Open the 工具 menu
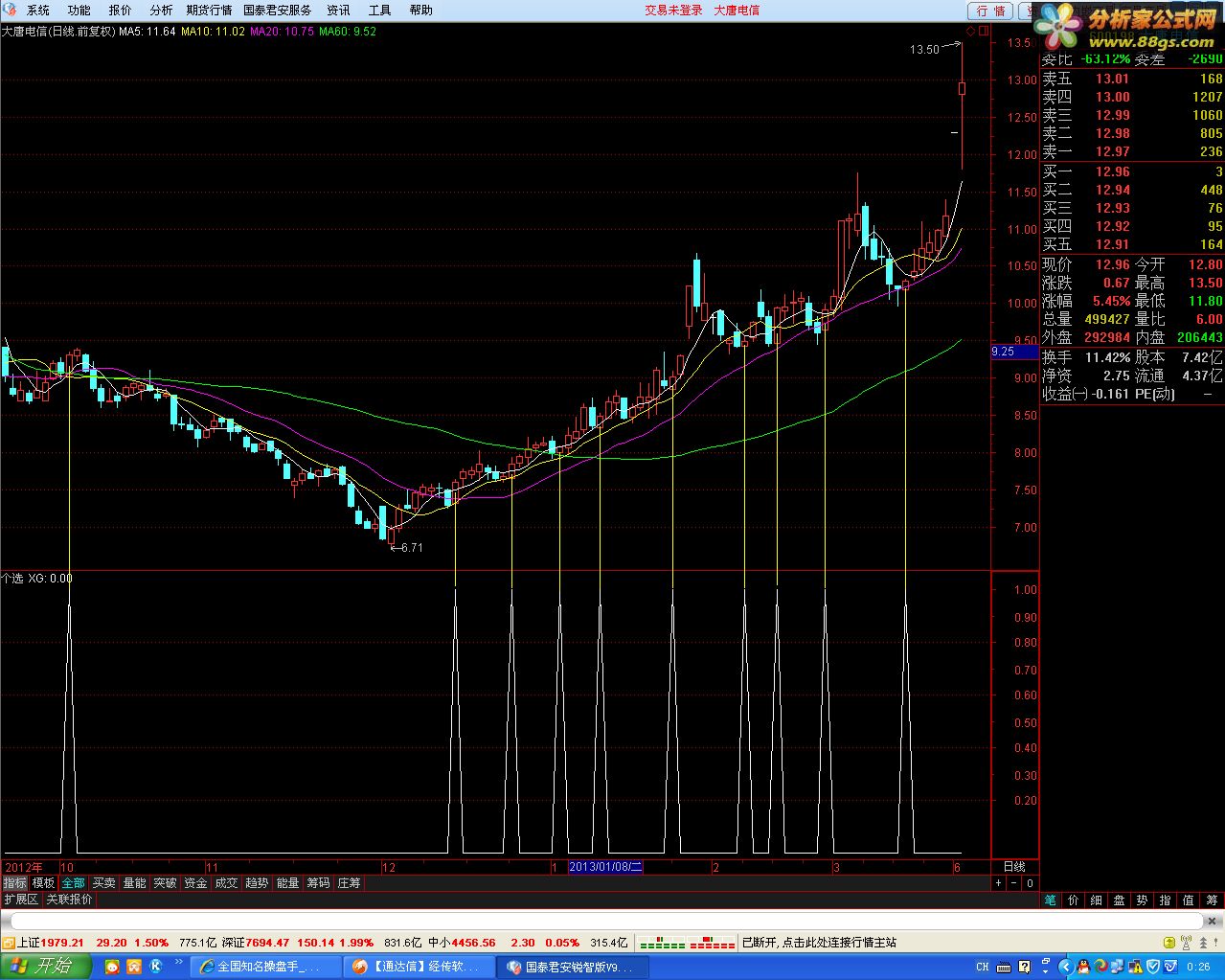The height and width of the screenshot is (980, 1225). click(x=379, y=11)
